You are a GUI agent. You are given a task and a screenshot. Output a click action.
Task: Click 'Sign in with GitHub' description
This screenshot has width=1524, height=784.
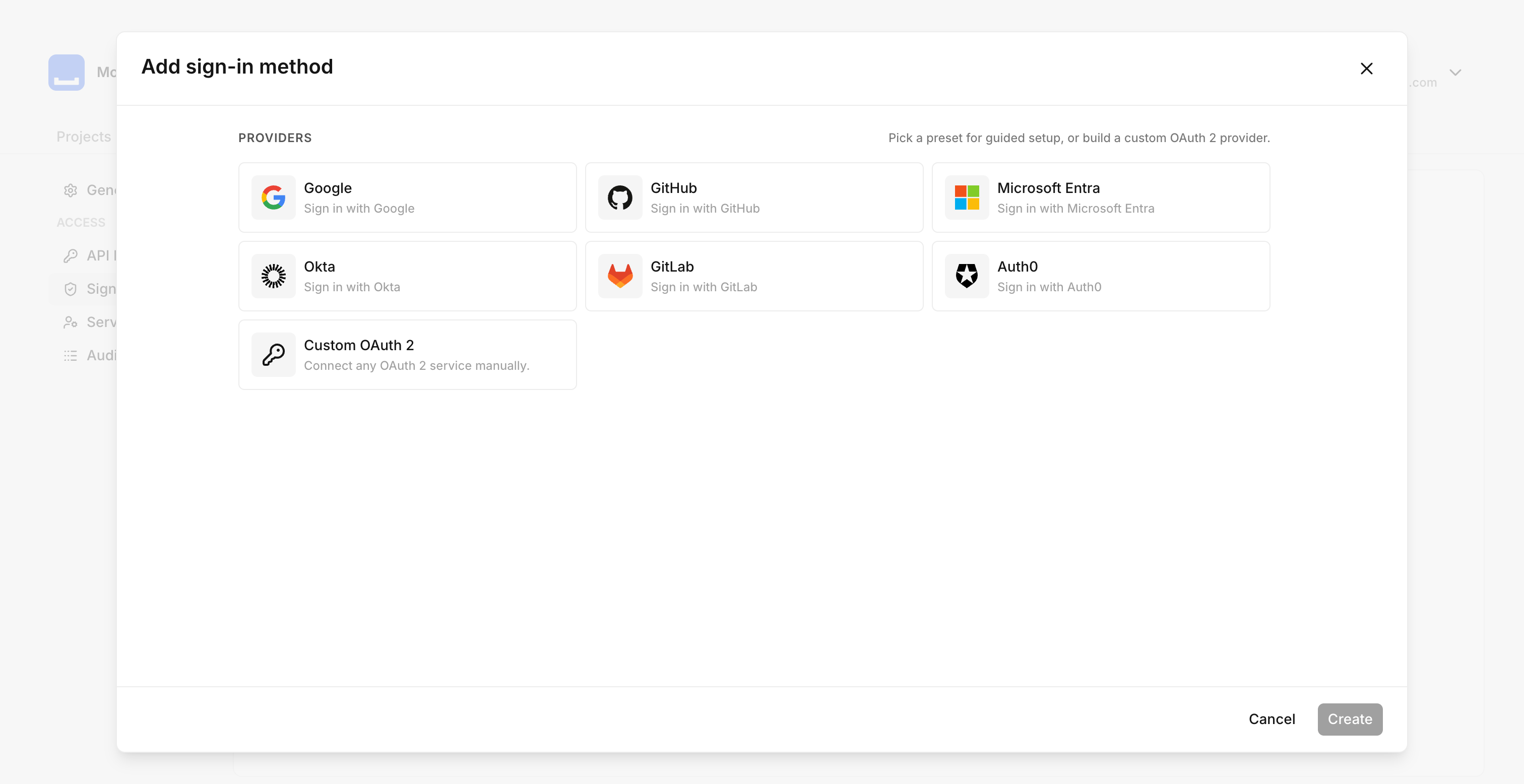[705, 208]
